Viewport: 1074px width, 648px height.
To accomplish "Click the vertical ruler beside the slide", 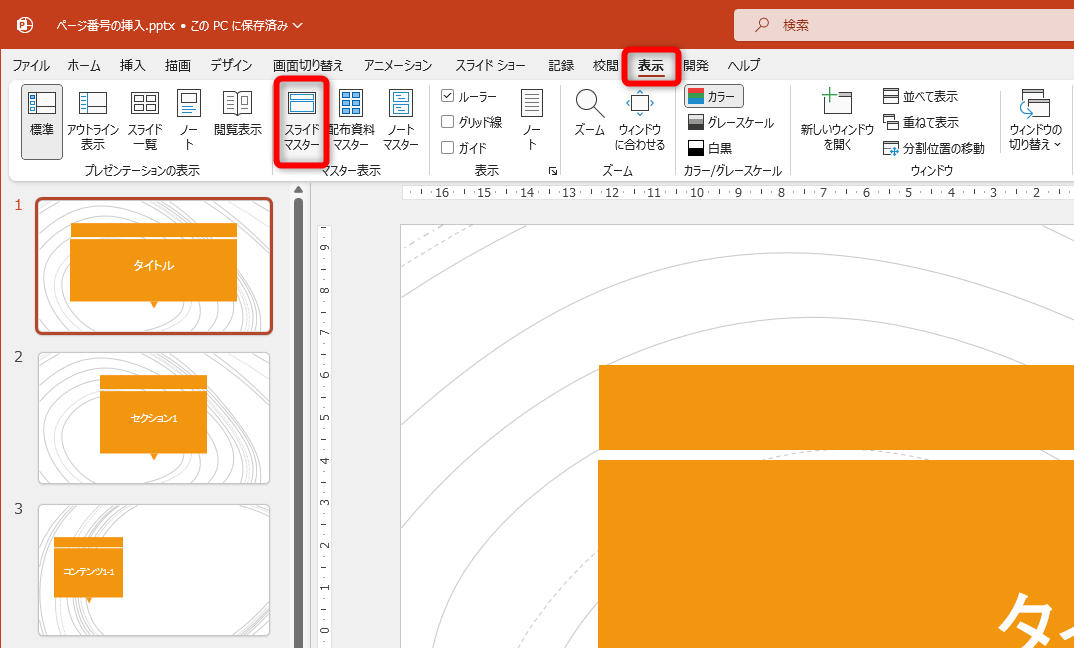I will pyautogui.click(x=325, y=436).
